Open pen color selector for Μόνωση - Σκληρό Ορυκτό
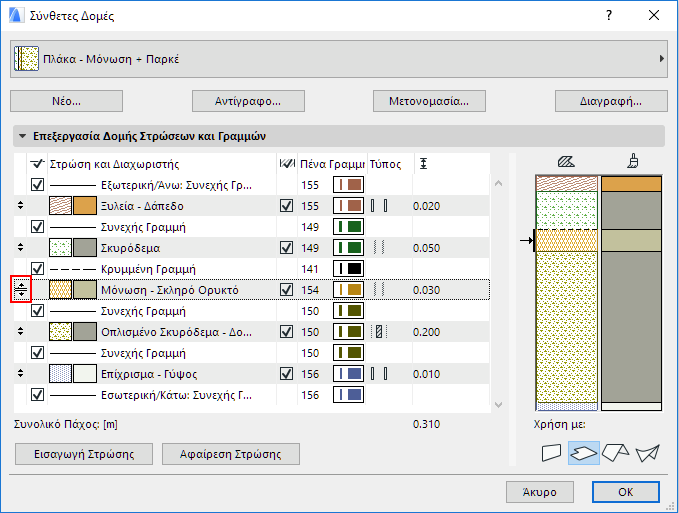 pos(348,290)
